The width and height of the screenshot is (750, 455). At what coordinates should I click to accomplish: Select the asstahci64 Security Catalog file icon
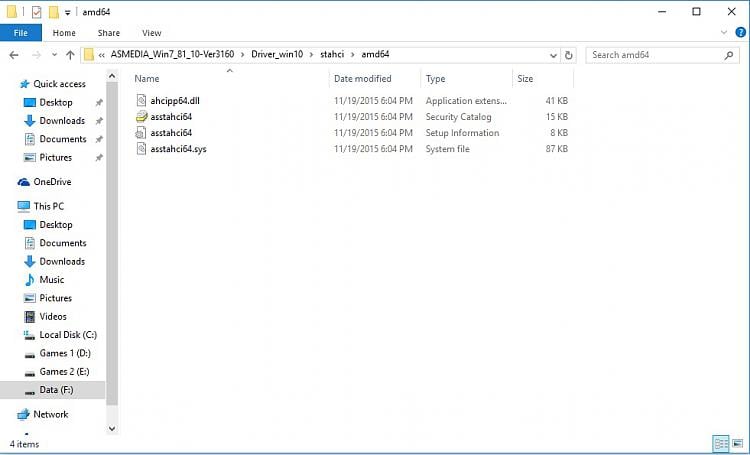(x=141, y=117)
